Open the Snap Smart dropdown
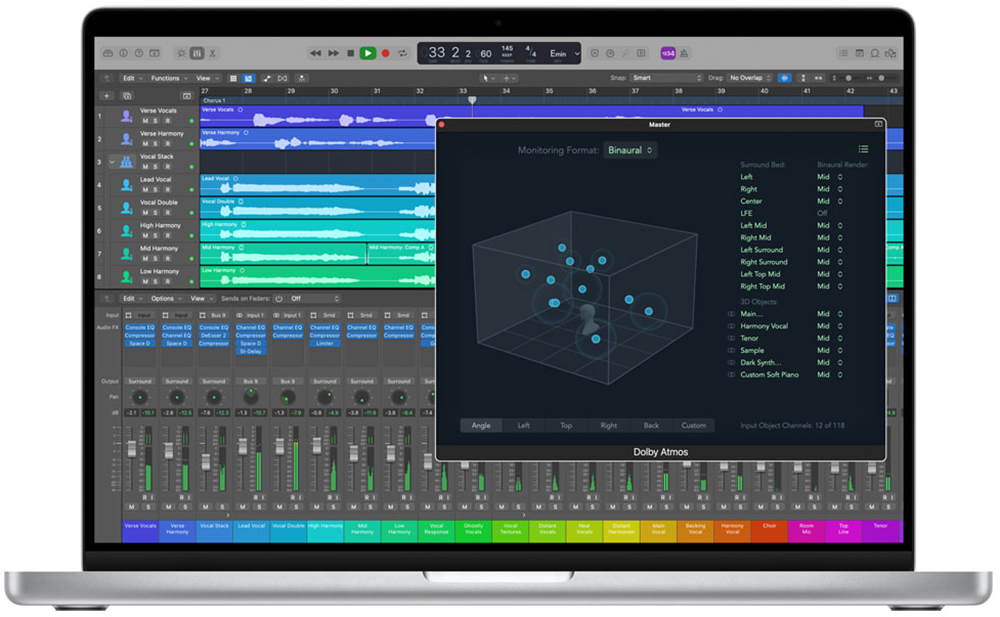1000x617 pixels. click(x=666, y=78)
